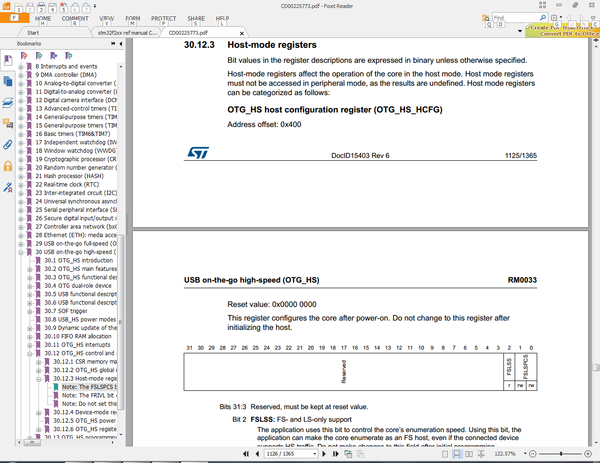Viewport: 600px width, 463px height.
Task: Open the Digital signatures panel
Action: click(8, 187)
